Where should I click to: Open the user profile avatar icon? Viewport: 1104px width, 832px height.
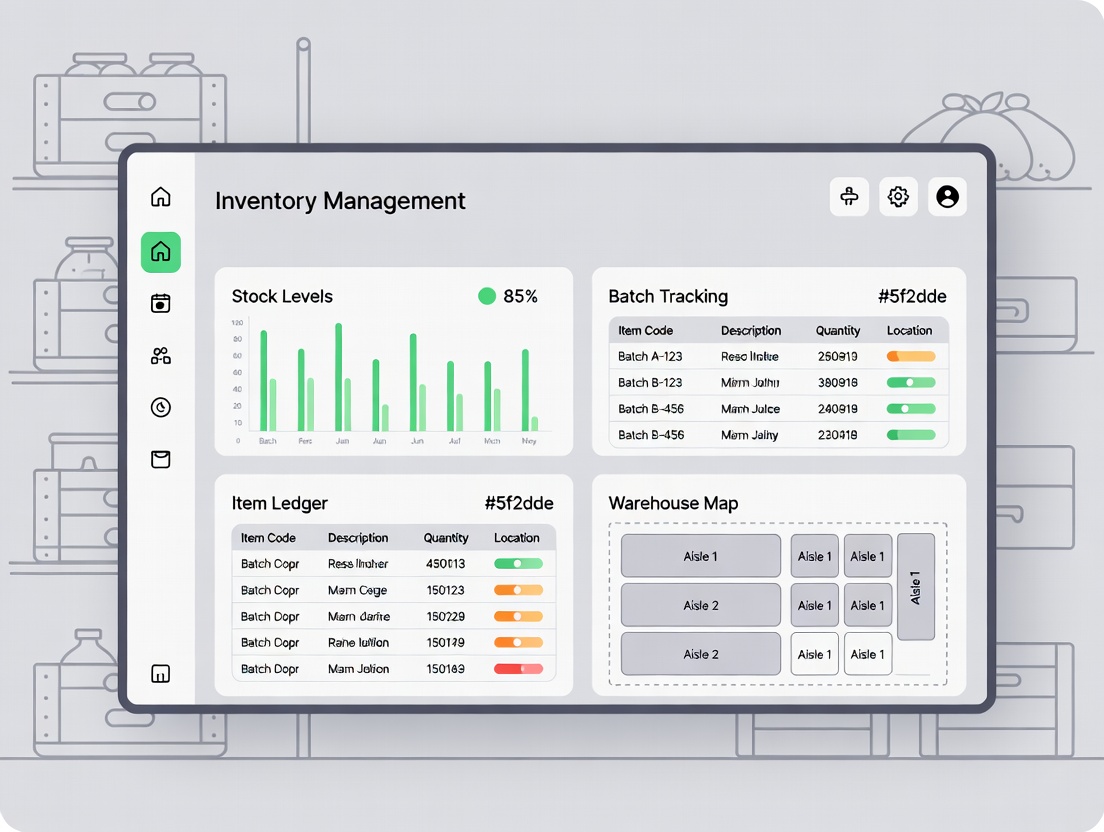947,197
